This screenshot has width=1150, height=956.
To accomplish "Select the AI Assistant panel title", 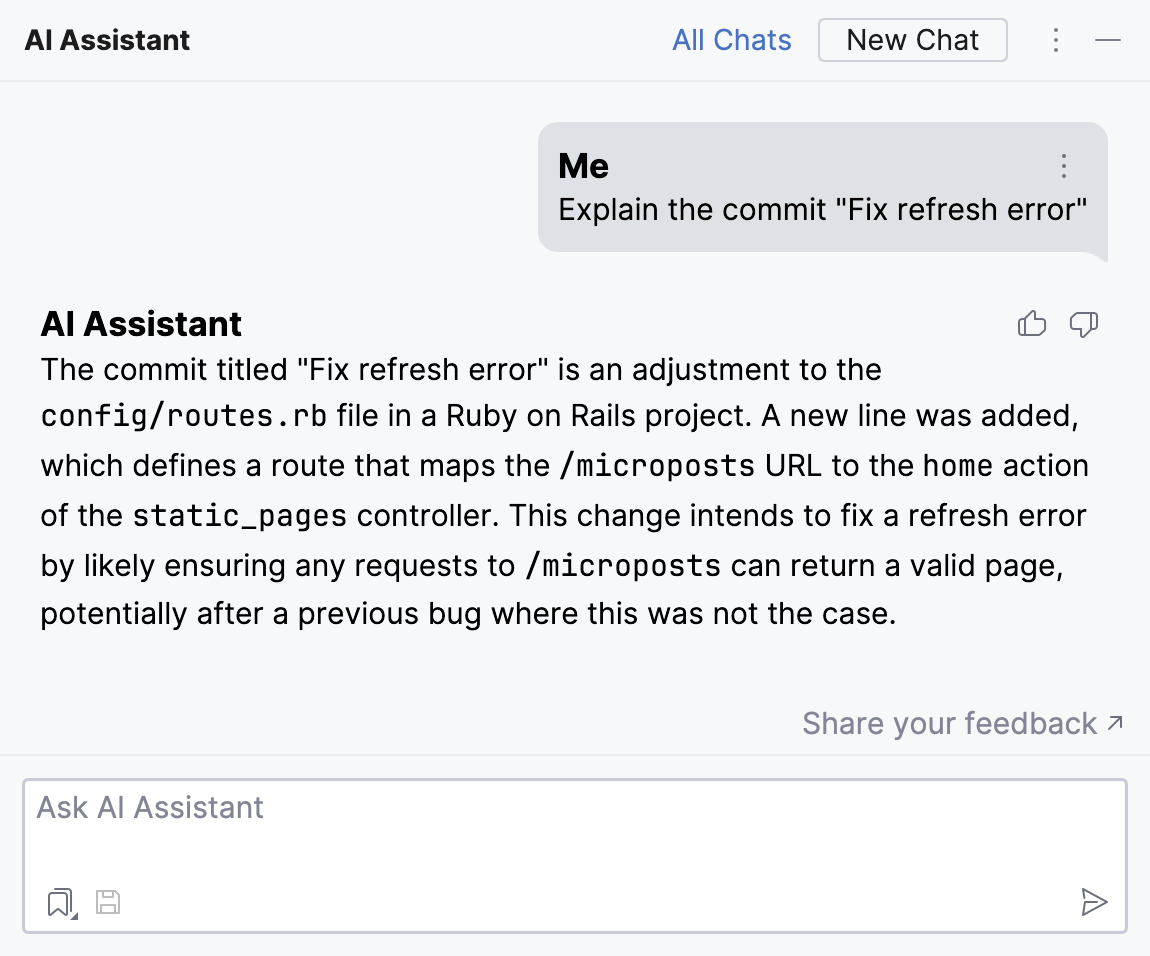I will click(107, 40).
